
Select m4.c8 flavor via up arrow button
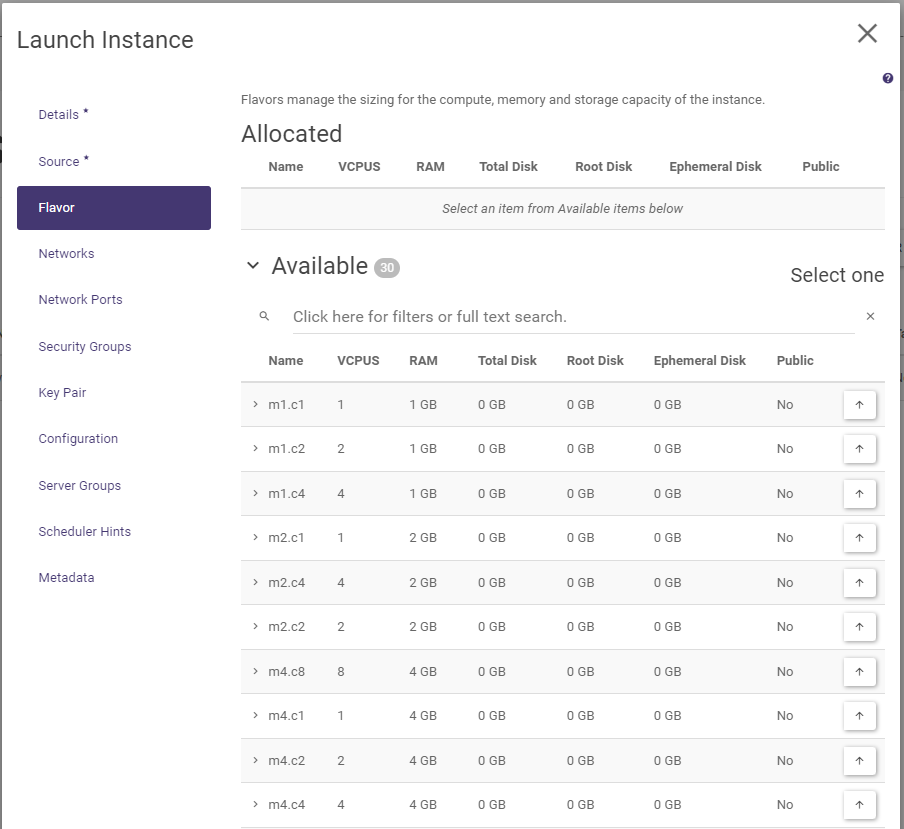point(859,672)
